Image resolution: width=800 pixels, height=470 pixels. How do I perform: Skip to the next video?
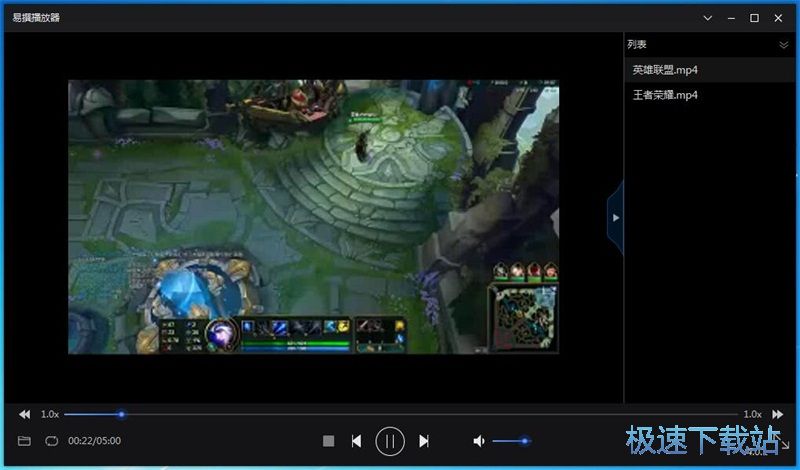click(423, 441)
